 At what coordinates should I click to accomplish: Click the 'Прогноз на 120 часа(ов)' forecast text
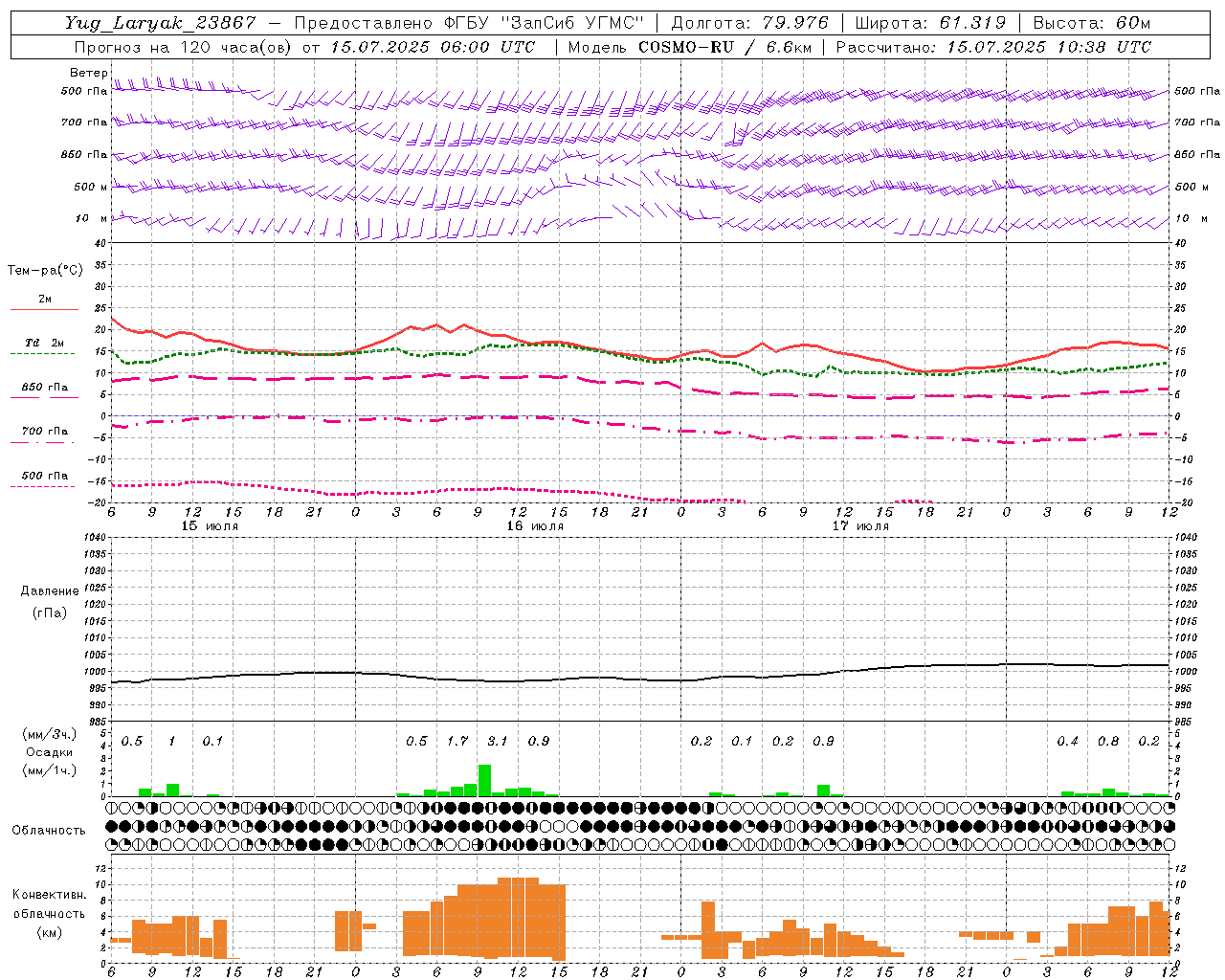(185, 47)
